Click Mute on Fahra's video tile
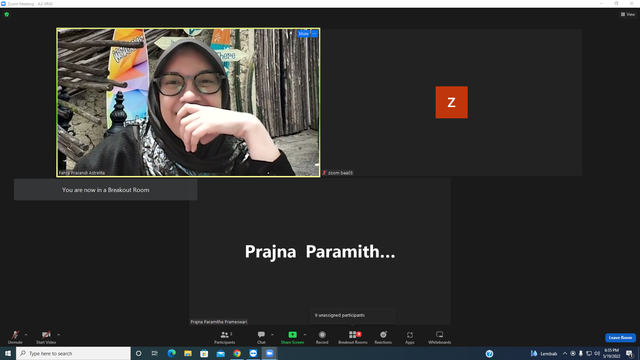The height and width of the screenshot is (360, 640). point(303,34)
